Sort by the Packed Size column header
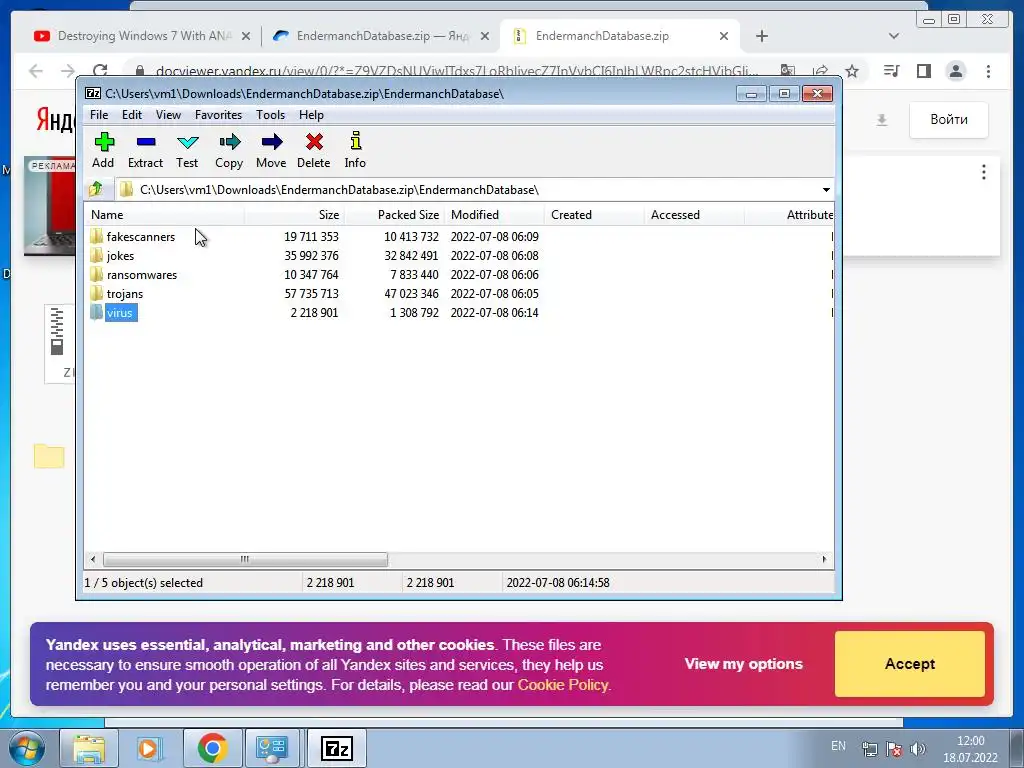This screenshot has height=768, width=1024. pyautogui.click(x=394, y=215)
